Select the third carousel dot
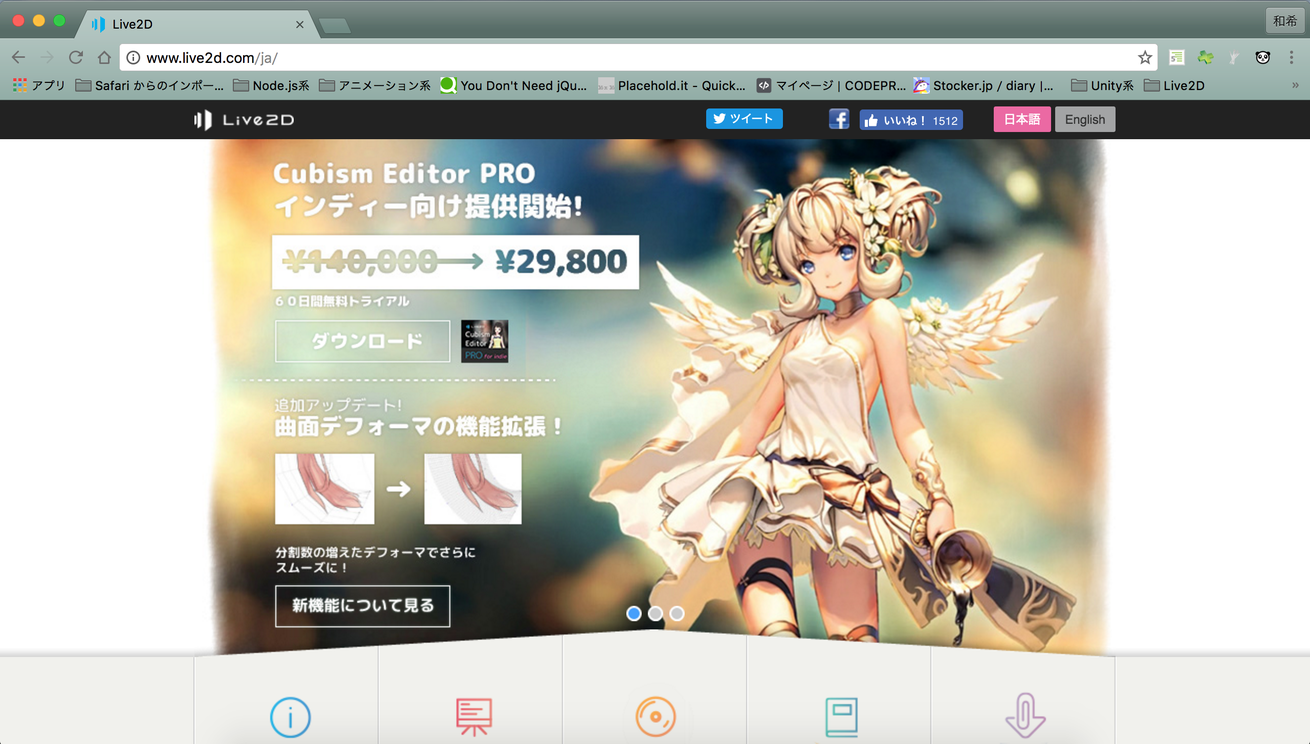Viewport: 1310px width, 744px height. click(677, 613)
